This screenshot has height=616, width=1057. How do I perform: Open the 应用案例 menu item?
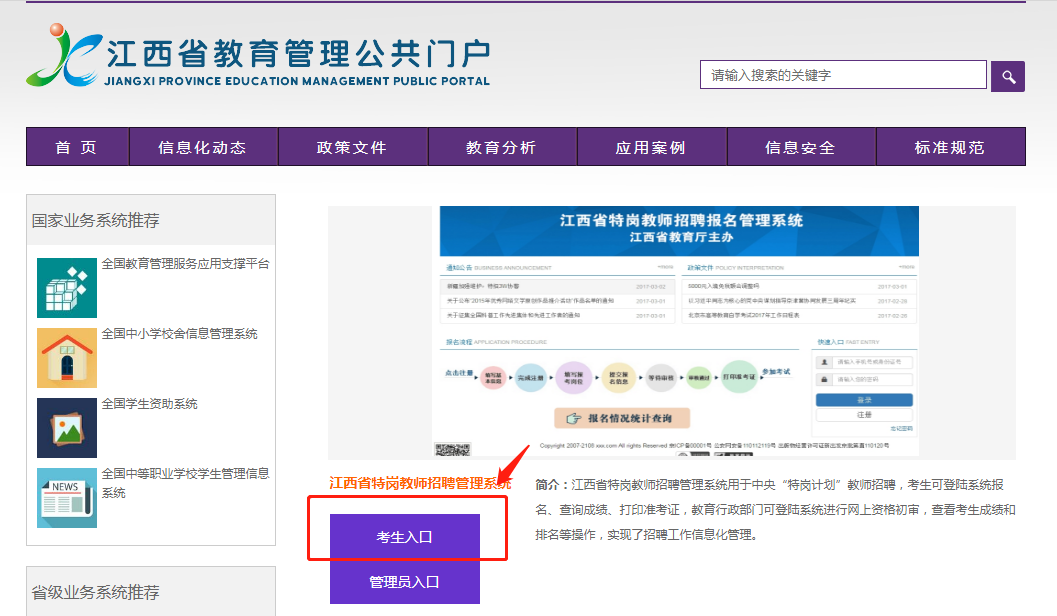point(651,147)
